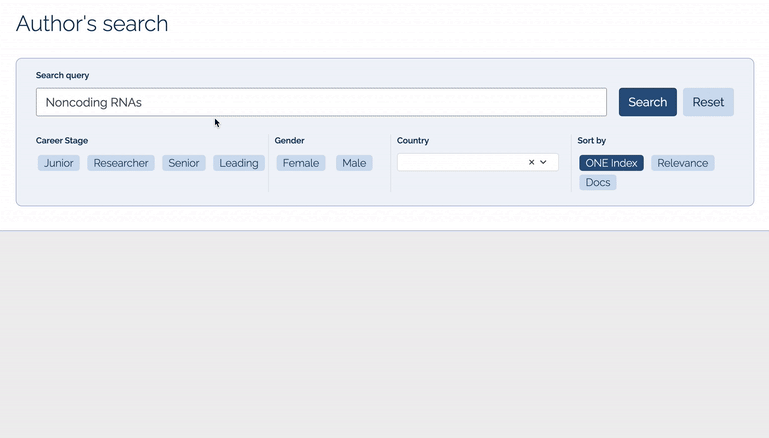This screenshot has height=438, width=769.
Task: Clear the Country selection with the x icon
Action: click(x=531, y=162)
